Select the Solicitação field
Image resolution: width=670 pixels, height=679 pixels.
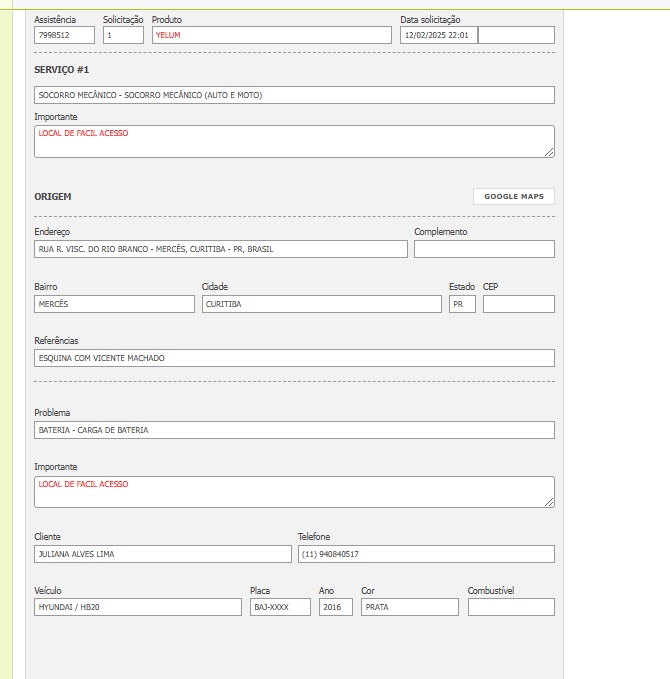pyautogui.click(x=123, y=35)
